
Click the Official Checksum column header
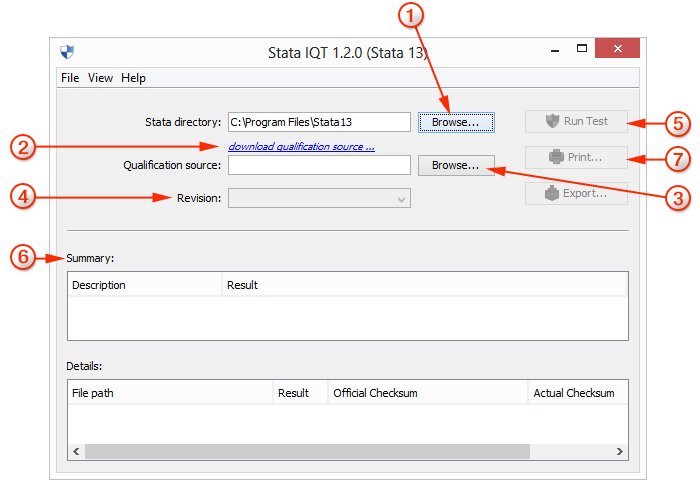pyautogui.click(x=428, y=393)
